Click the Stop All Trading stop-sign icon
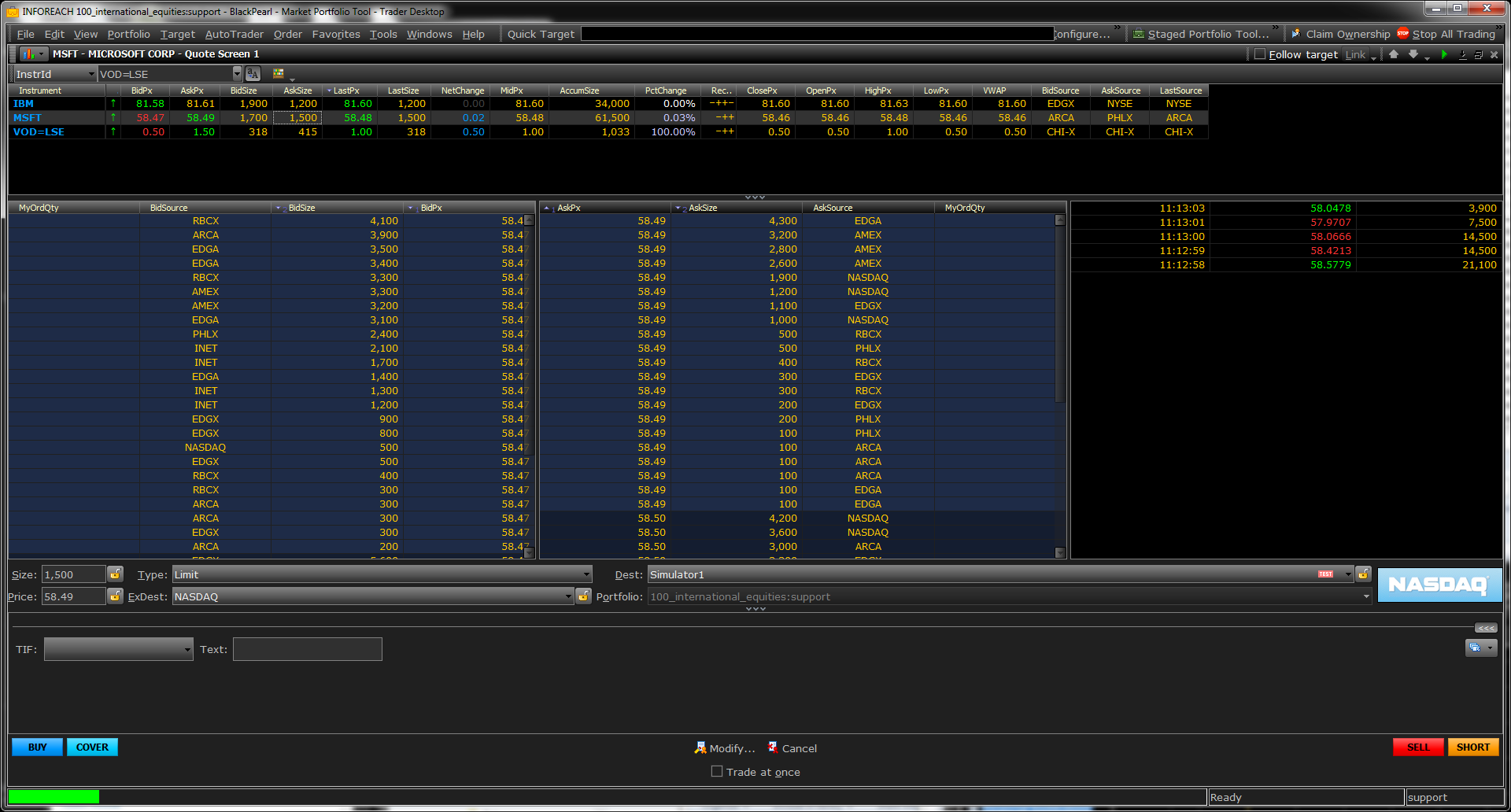Viewport: 1511px width, 812px height. [1402, 33]
